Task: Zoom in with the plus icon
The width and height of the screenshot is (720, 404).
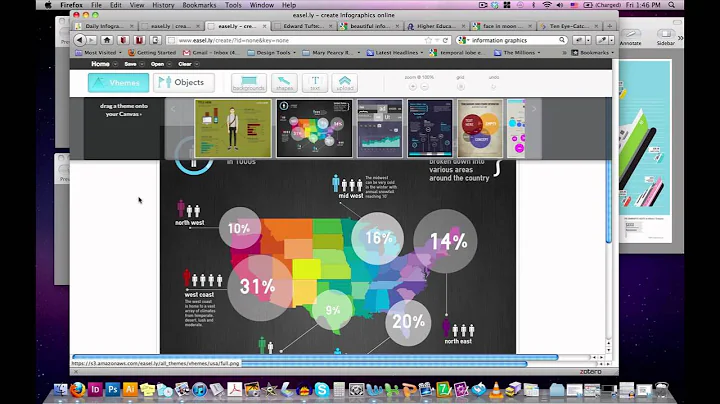Action: click(412, 86)
